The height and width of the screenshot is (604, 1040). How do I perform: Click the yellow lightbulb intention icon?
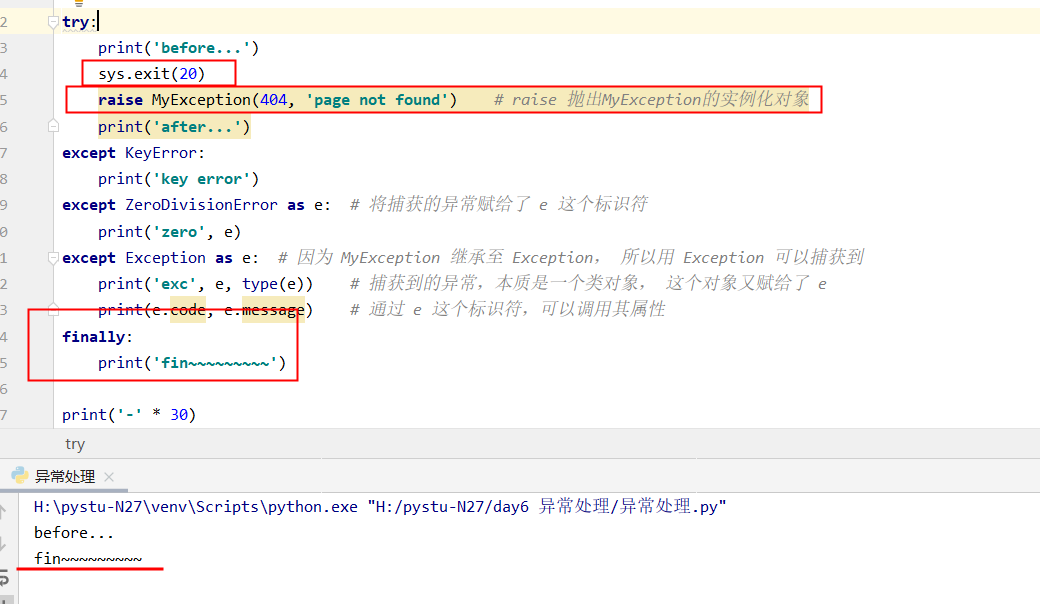[x=79, y=3]
